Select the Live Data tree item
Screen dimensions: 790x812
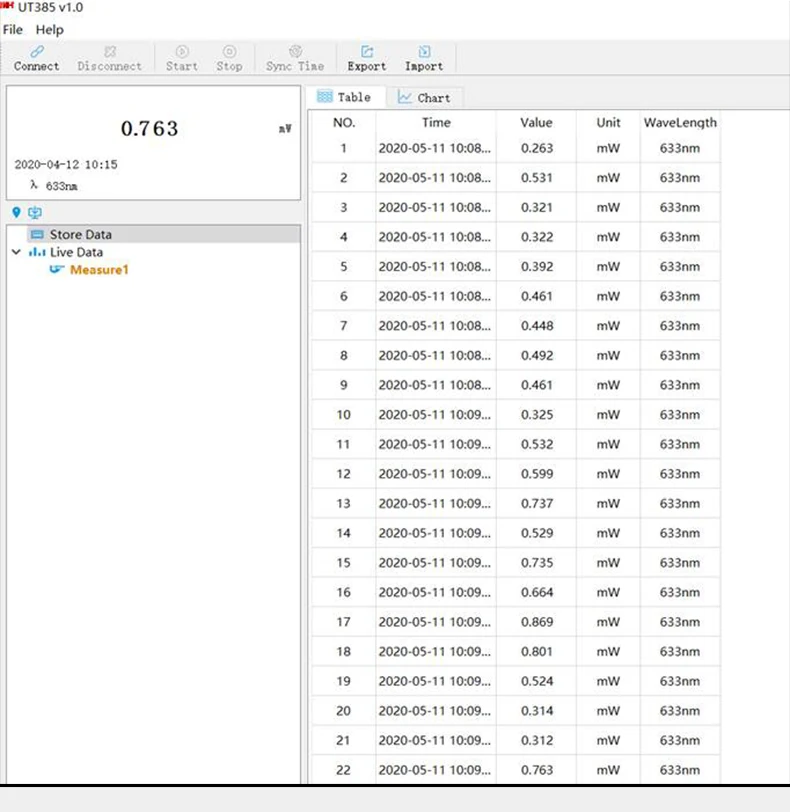[77, 252]
